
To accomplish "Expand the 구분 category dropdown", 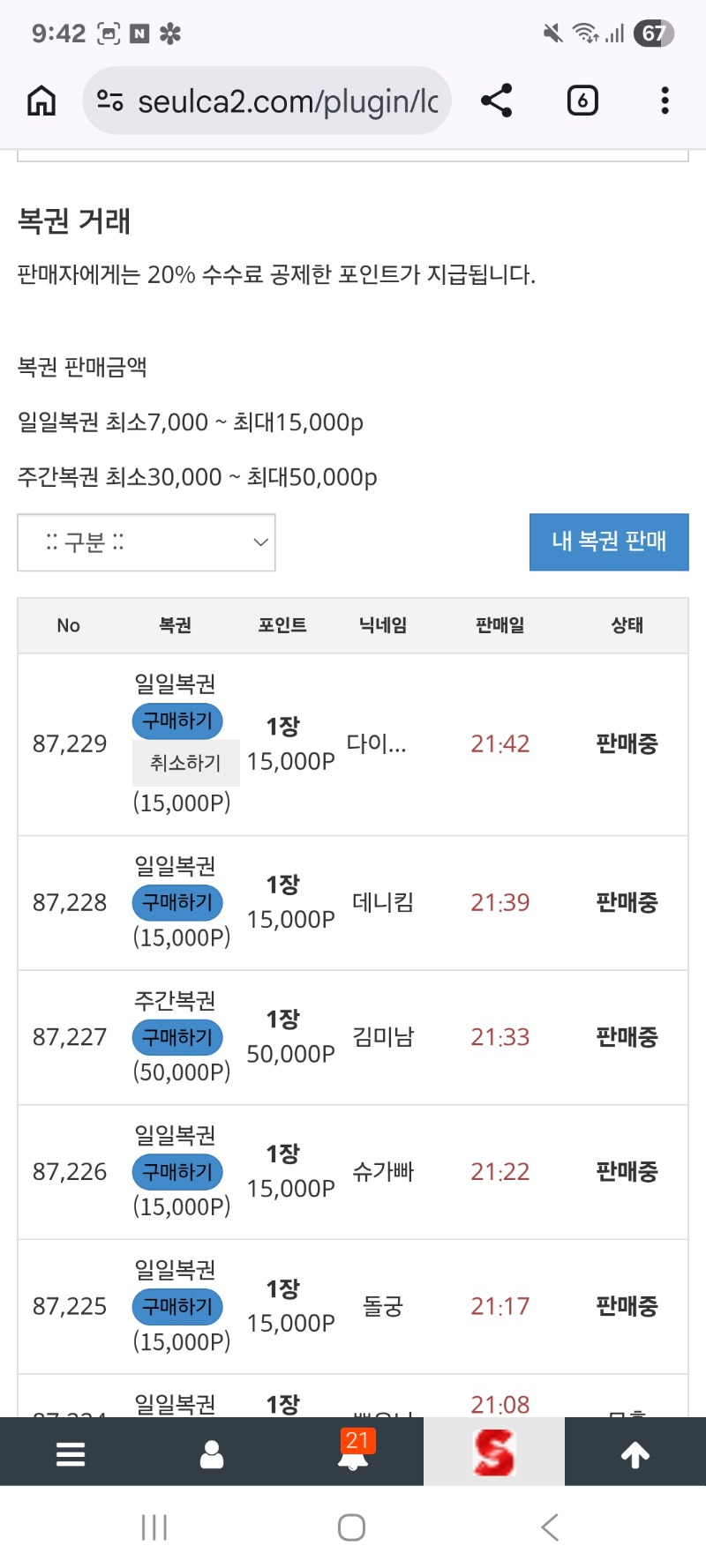I will pyautogui.click(x=146, y=542).
